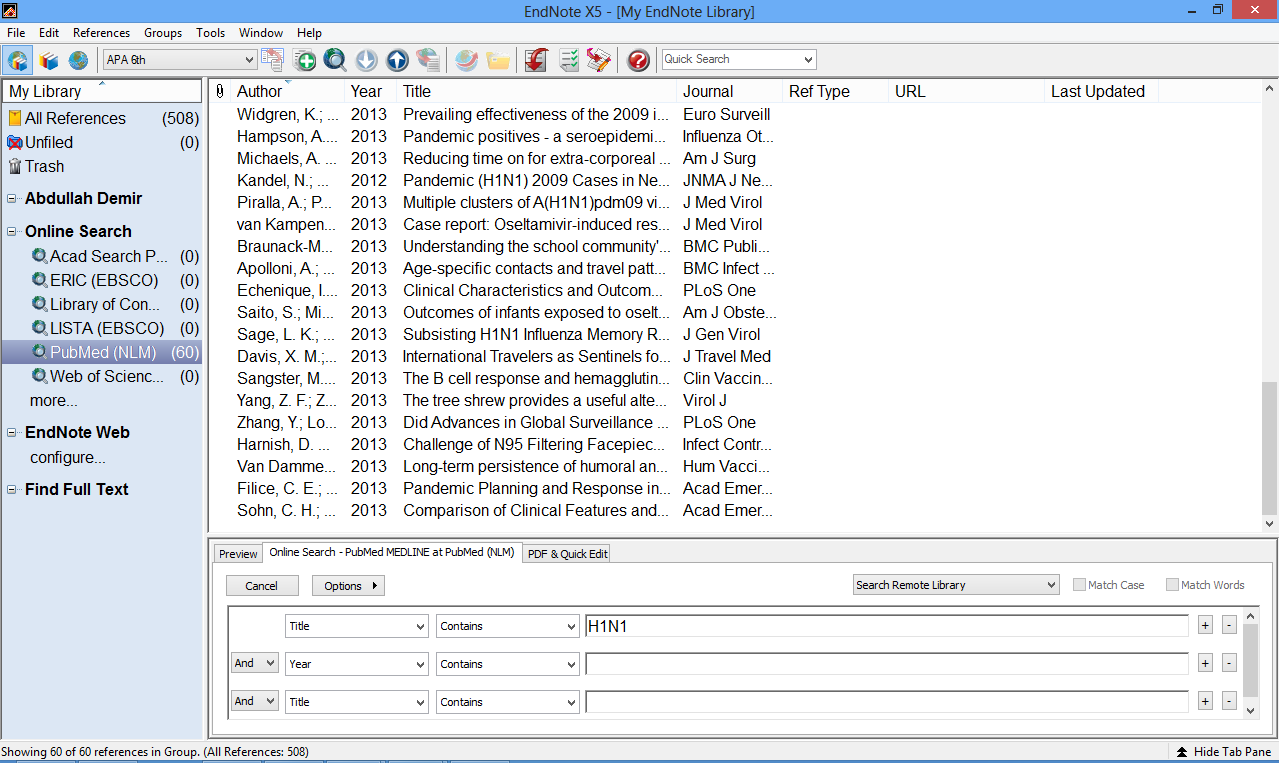Image resolution: width=1279 pixels, height=763 pixels.
Task: Open the Search Remote Library dropdown
Action: click(956, 585)
